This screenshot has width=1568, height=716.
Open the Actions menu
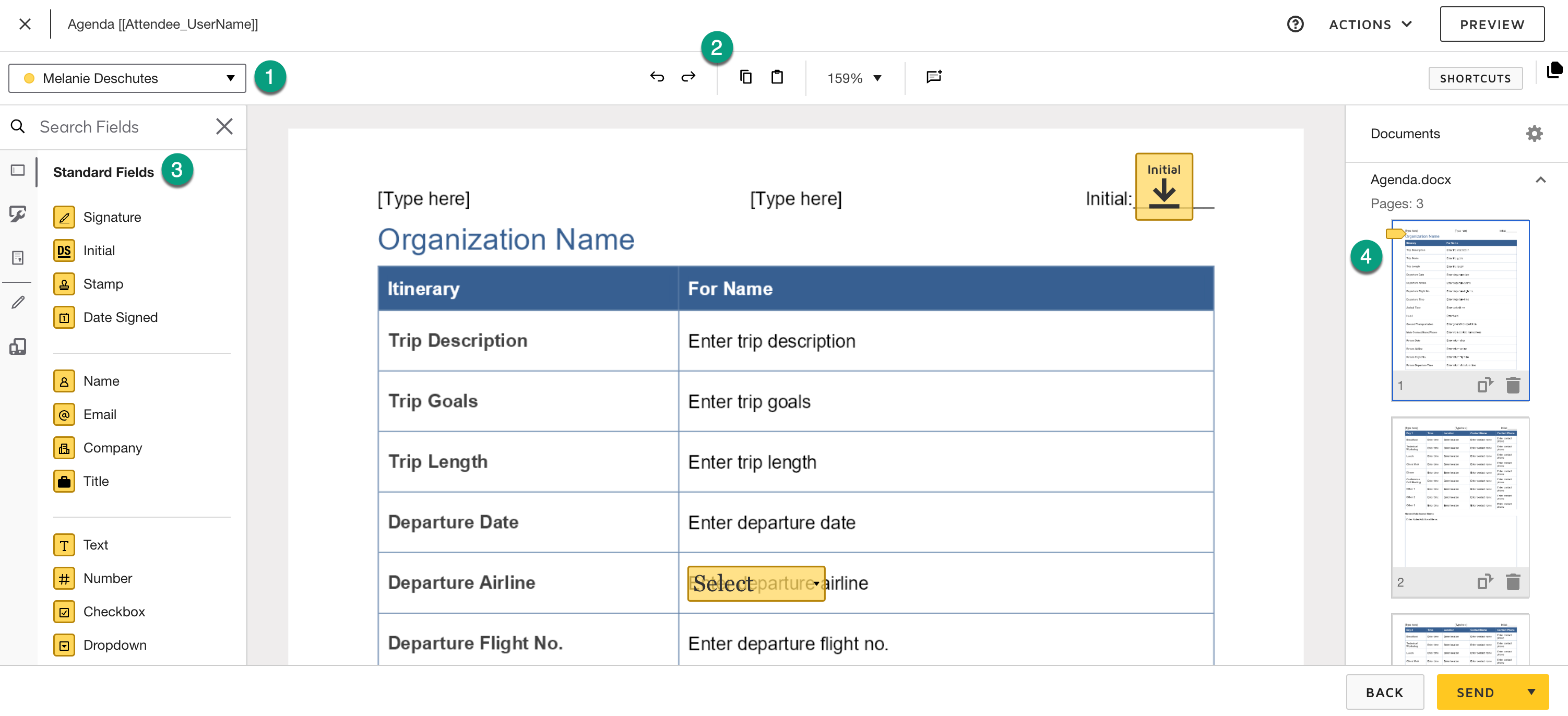point(1370,25)
